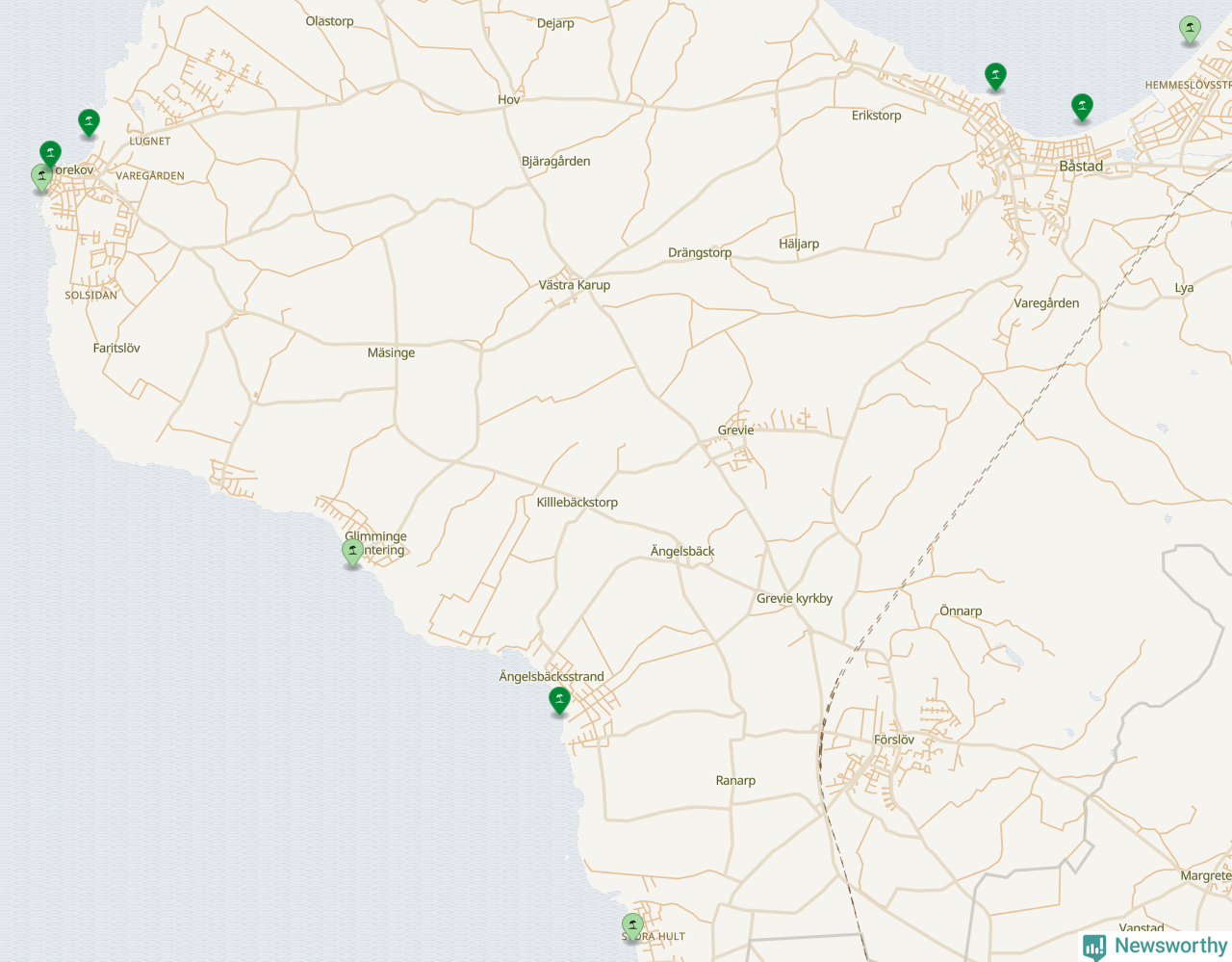Click the Erikstorp label

pyautogui.click(x=877, y=116)
